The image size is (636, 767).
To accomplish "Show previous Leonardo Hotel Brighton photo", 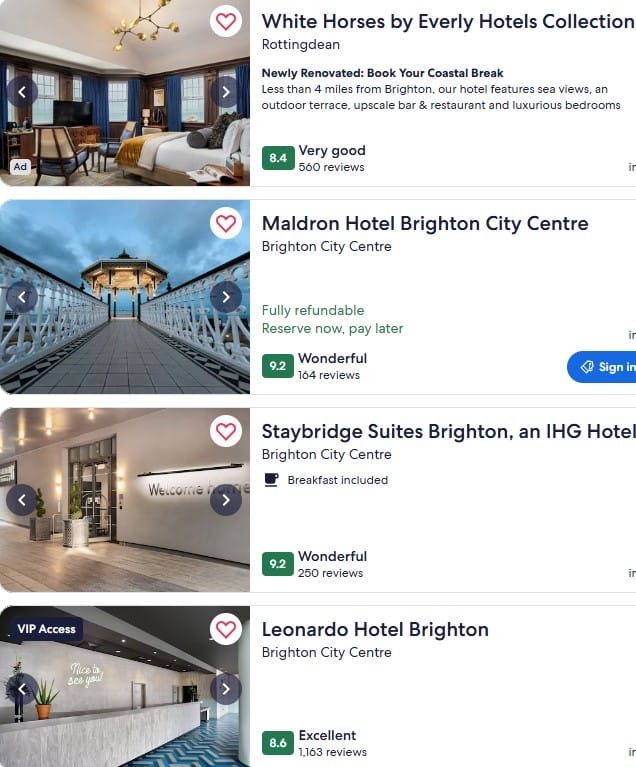I will coord(22,689).
